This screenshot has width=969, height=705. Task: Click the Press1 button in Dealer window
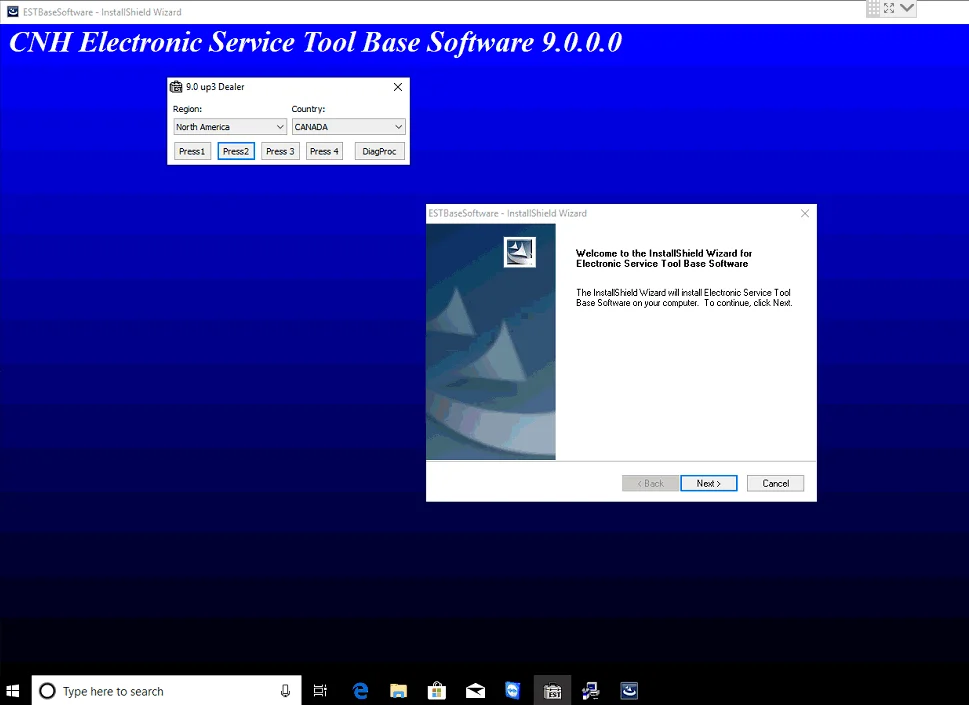(192, 151)
